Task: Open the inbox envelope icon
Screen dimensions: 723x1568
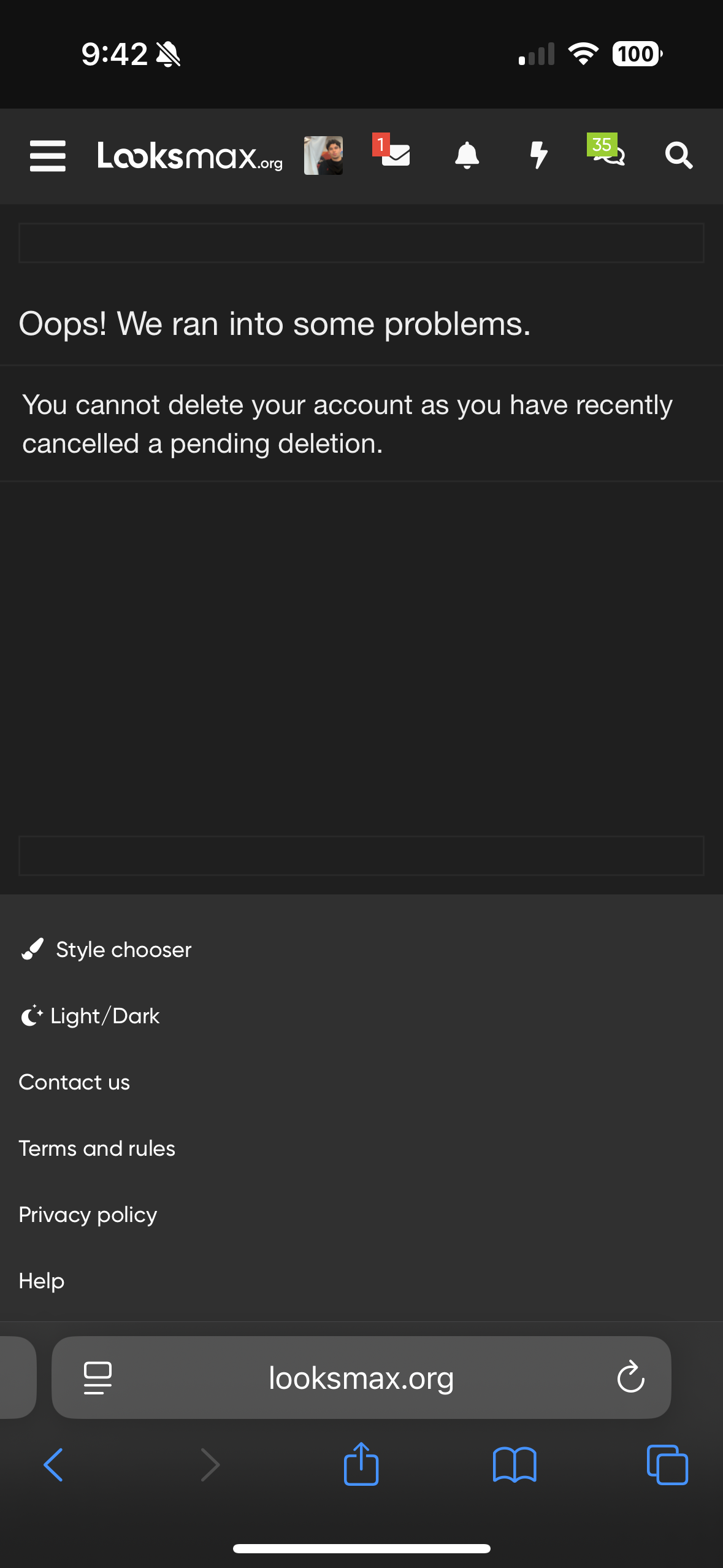Action: pyautogui.click(x=396, y=155)
